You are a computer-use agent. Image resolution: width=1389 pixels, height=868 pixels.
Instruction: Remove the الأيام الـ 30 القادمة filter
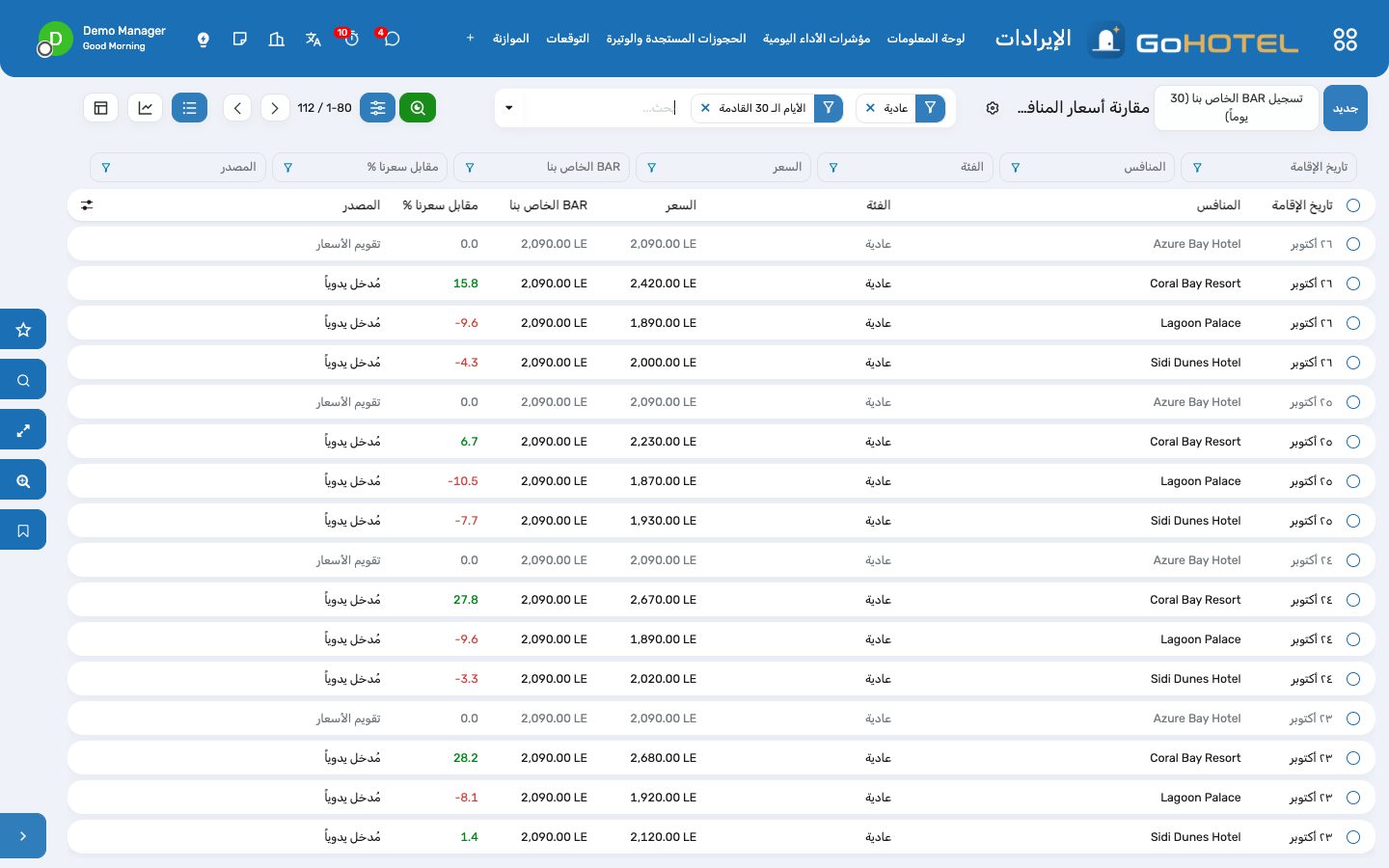pyautogui.click(x=705, y=108)
